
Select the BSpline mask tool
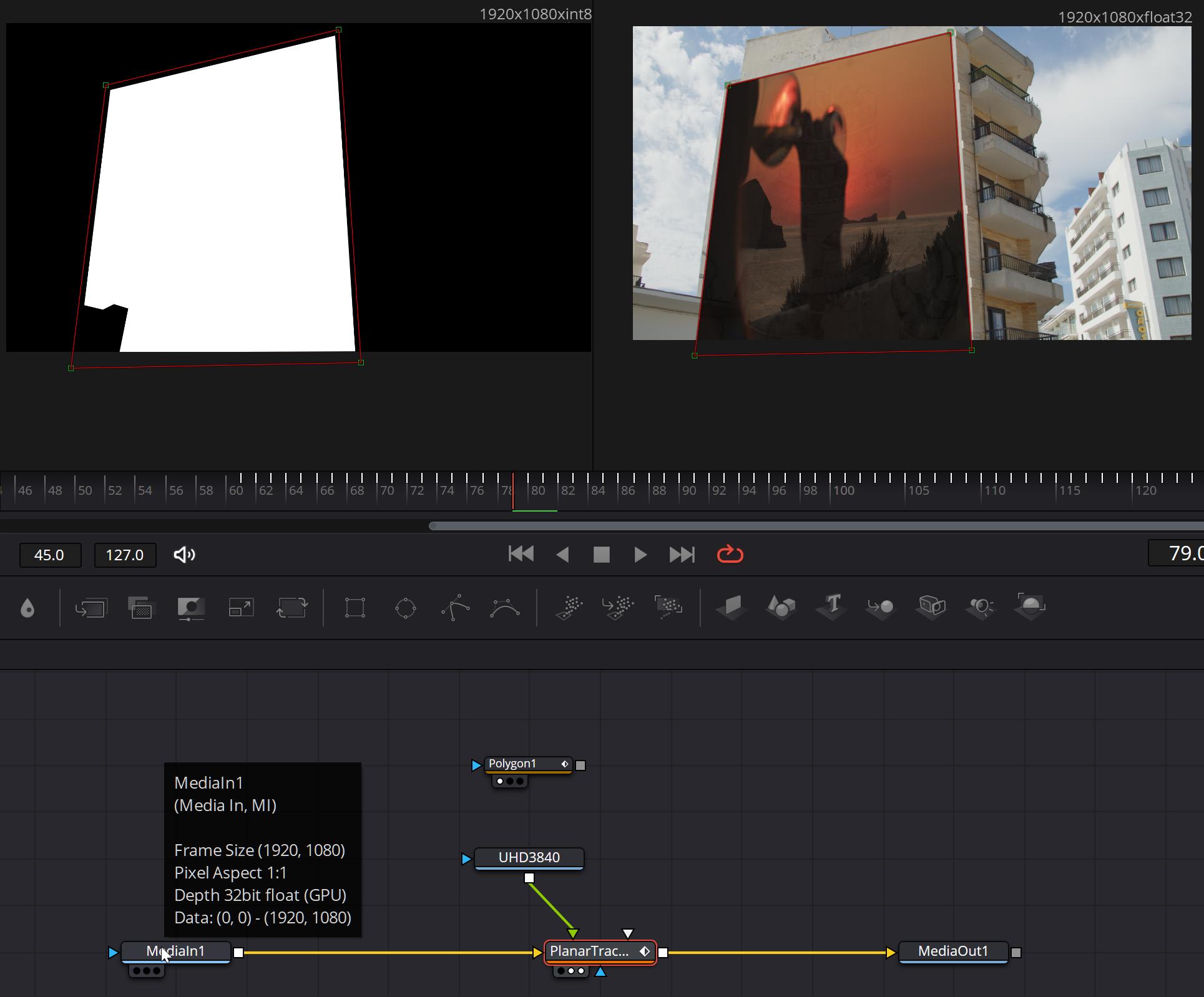[505, 608]
